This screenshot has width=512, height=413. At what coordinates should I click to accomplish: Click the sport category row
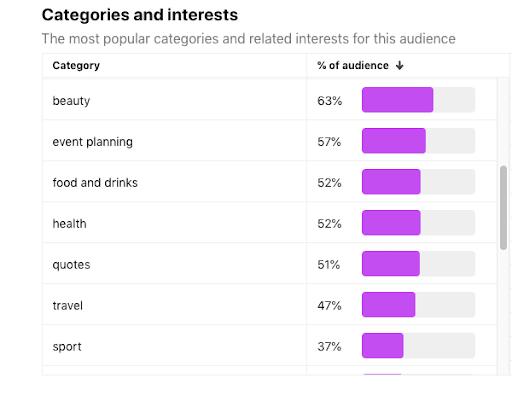pos(269,346)
